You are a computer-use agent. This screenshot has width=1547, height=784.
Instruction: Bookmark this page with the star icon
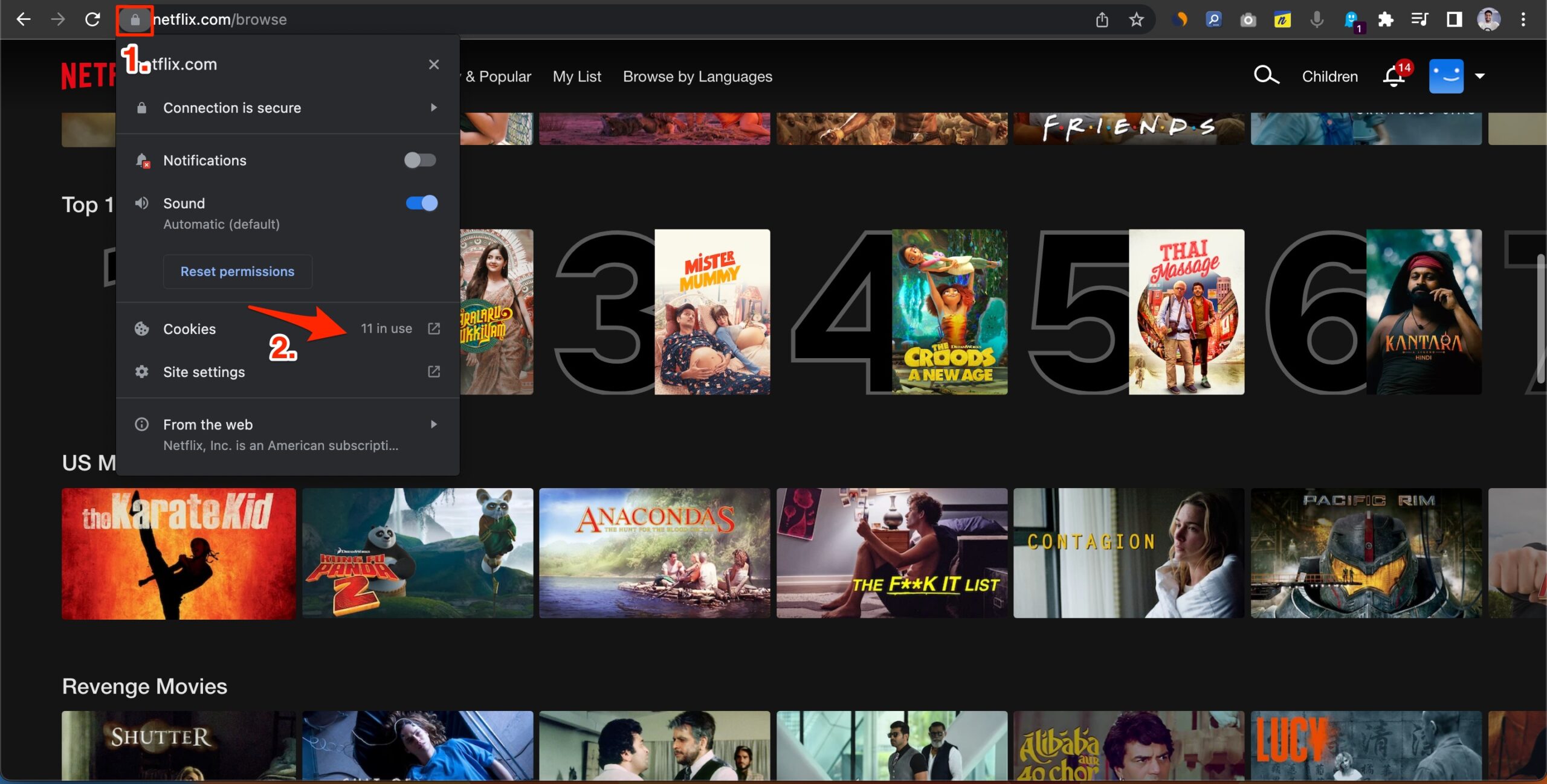click(1137, 20)
